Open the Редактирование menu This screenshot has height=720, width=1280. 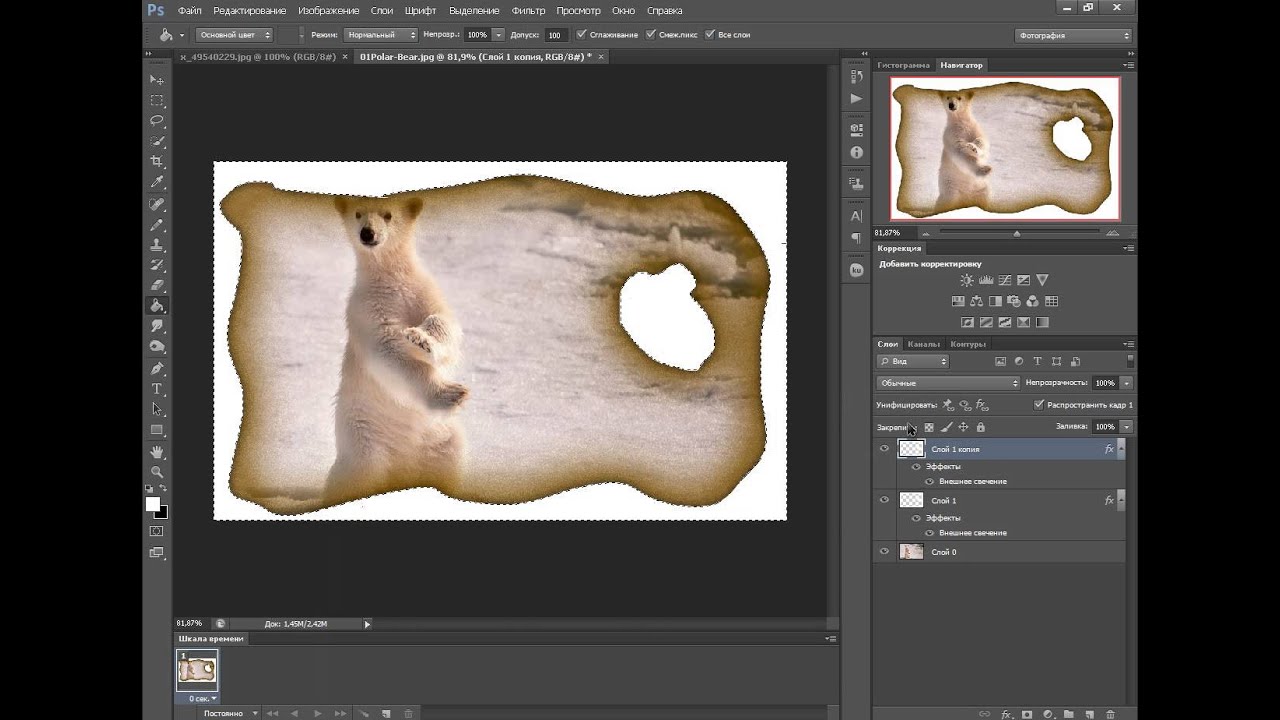pyautogui.click(x=249, y=11)
